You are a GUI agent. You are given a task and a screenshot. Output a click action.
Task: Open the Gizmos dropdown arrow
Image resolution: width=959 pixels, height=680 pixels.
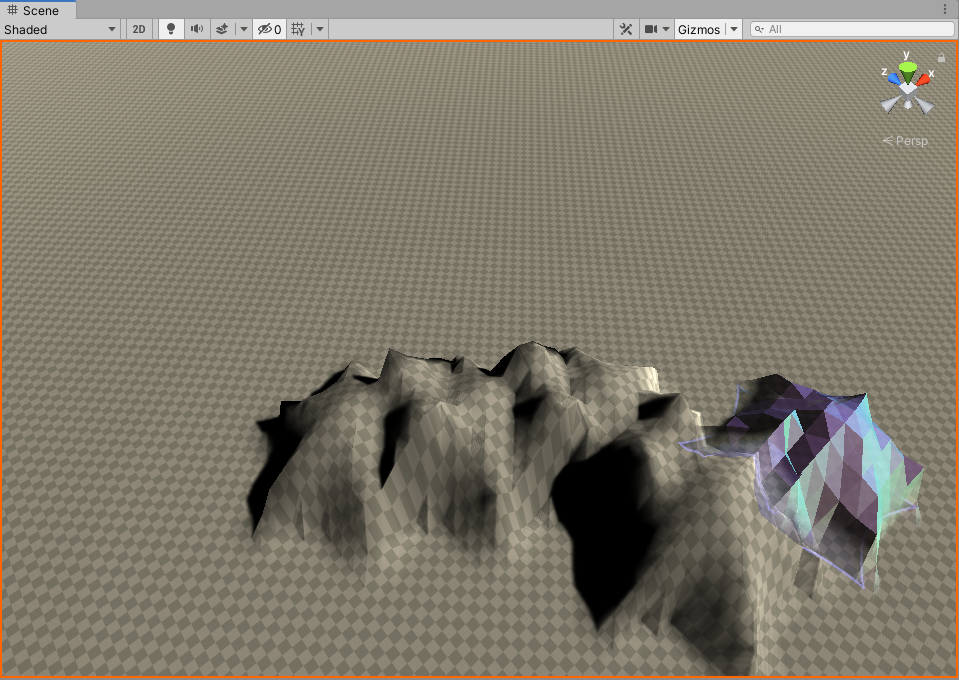click(x=734, y=29)
